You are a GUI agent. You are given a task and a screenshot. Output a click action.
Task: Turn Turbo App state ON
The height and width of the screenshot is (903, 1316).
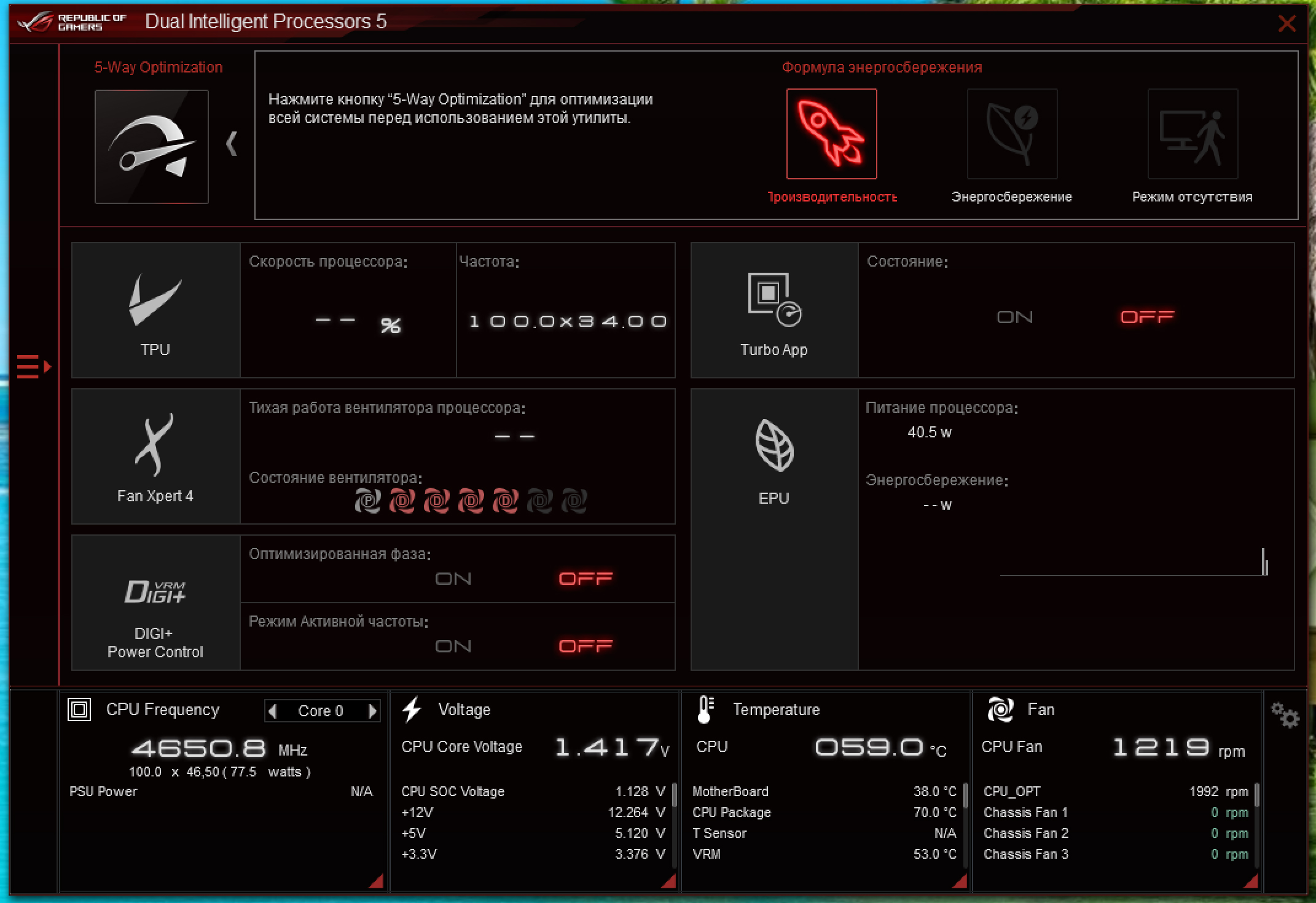1014,317
